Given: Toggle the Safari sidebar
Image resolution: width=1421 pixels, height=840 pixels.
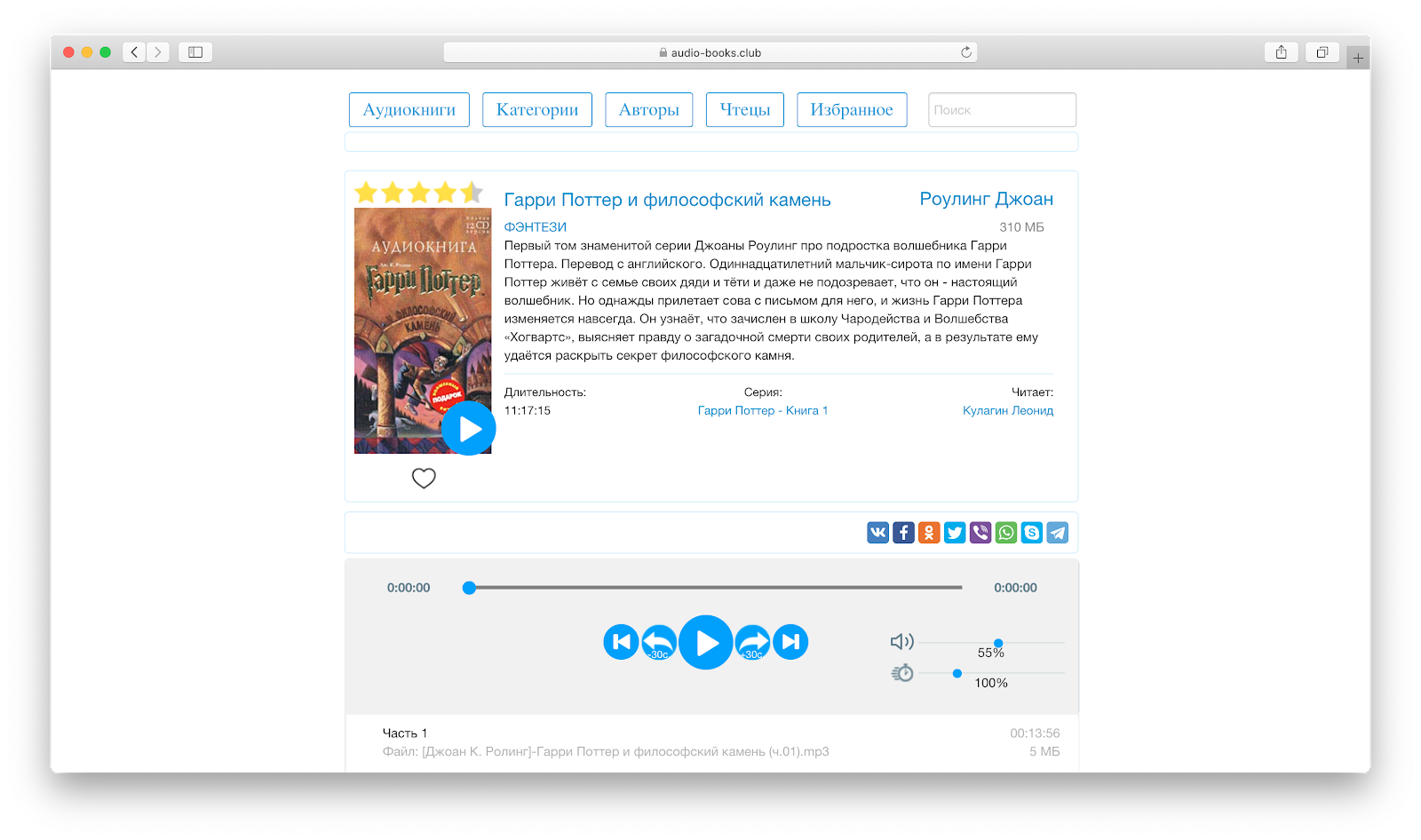Looking at the screenshot, I should point(195,52).
